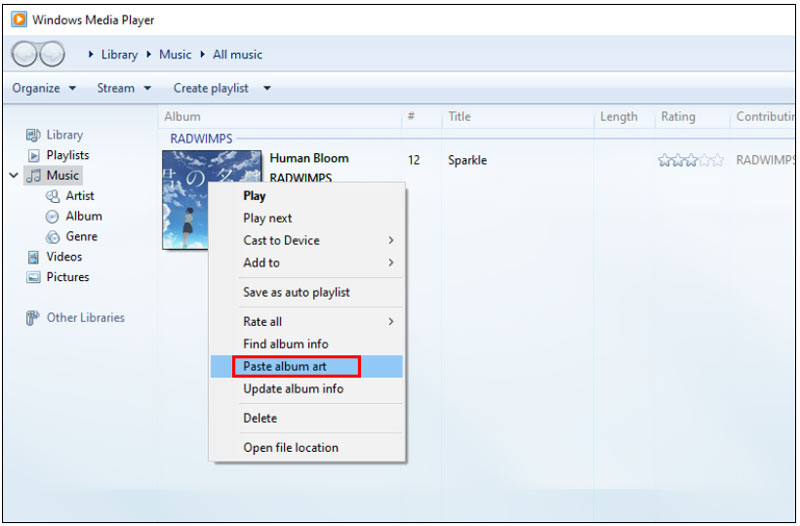
Task: Click RADWIMPS in contributing artist column
Action: pyautogui.click(x=765, y=160)
